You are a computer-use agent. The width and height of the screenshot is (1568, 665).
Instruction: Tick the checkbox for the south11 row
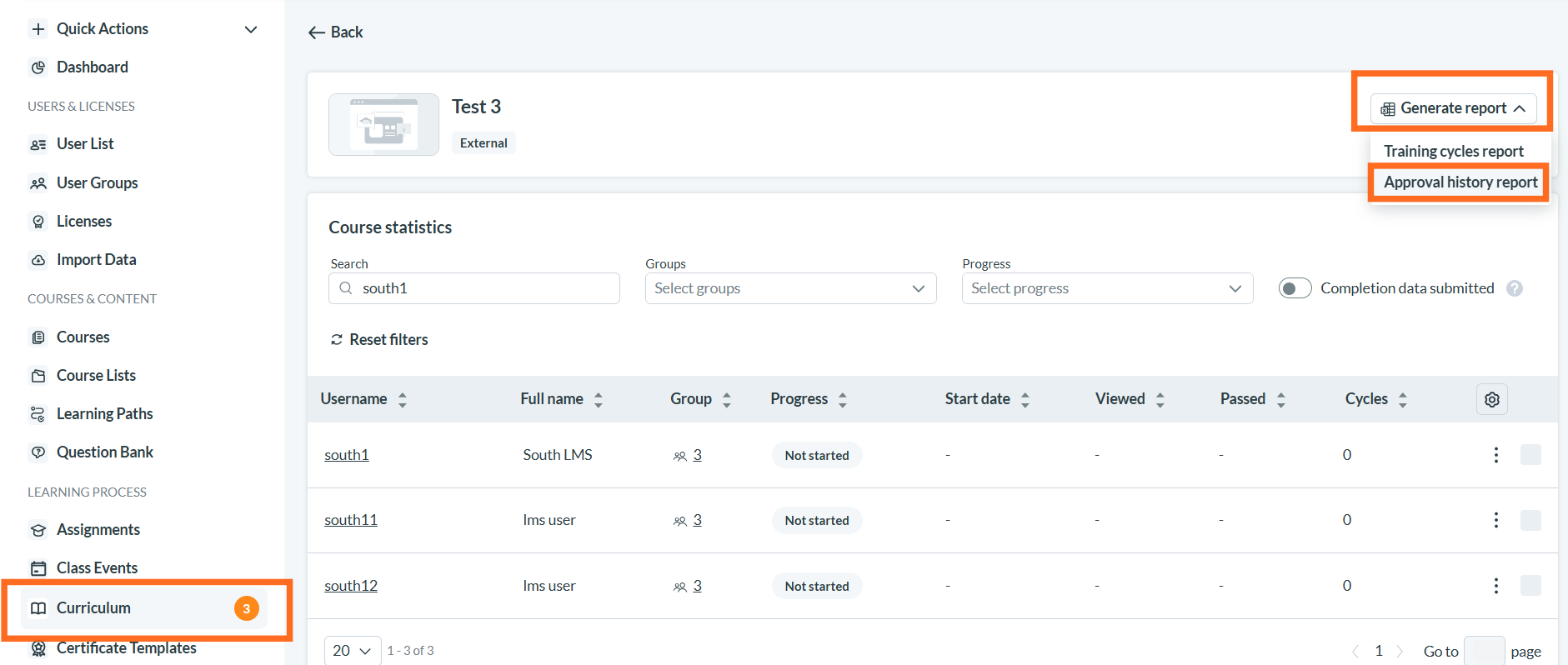point(1530,520)
